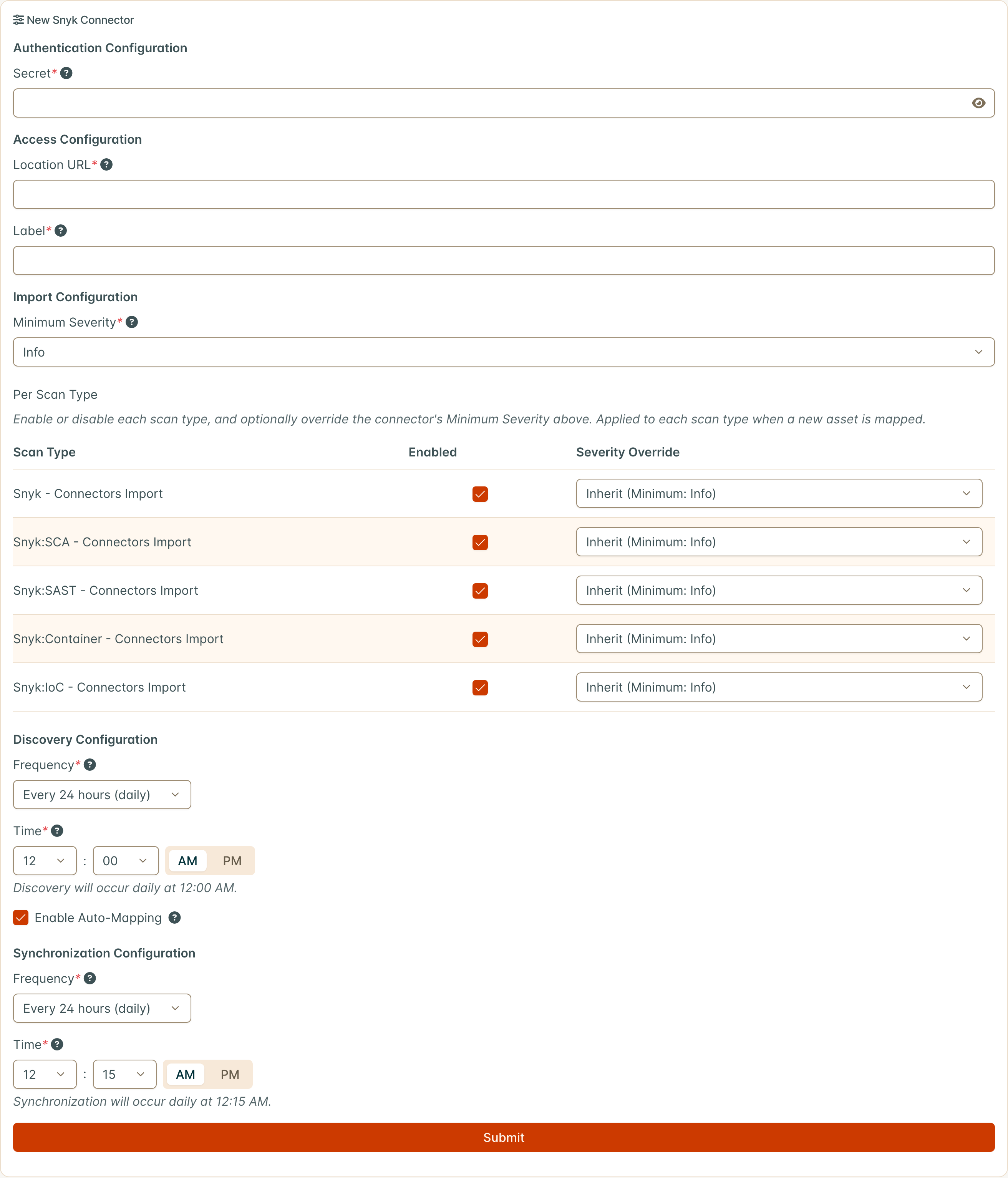
Task: Click the sliders icon beside New Snyk Connector
Action: tap(18, 20)
